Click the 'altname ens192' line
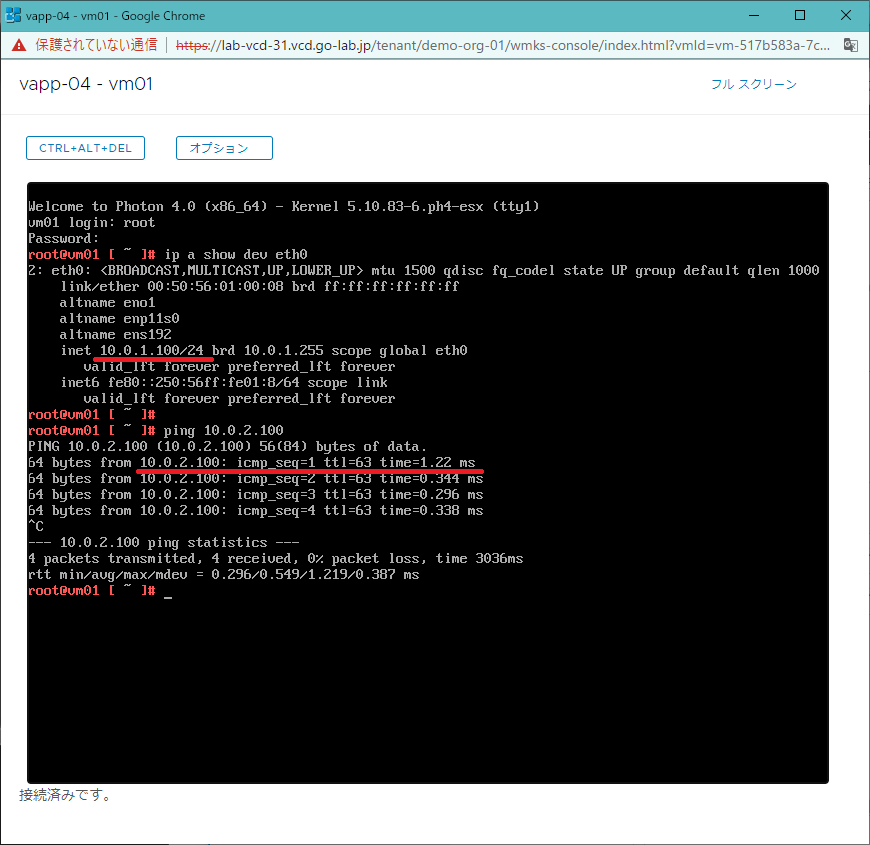 (x=115, y=335)
